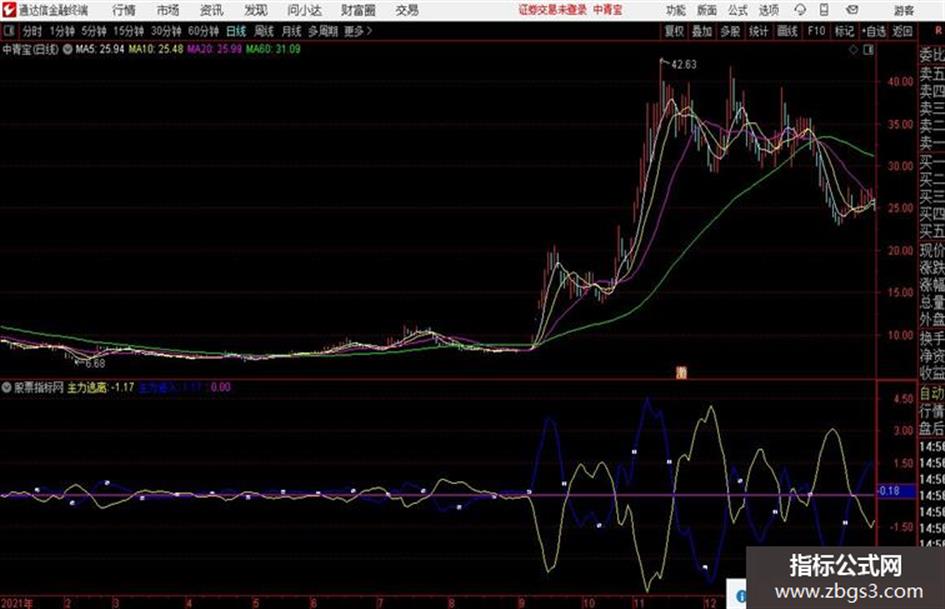Click the red R button at top right
This screenshot has height=609, width=945.
click(x=938, y=31)
